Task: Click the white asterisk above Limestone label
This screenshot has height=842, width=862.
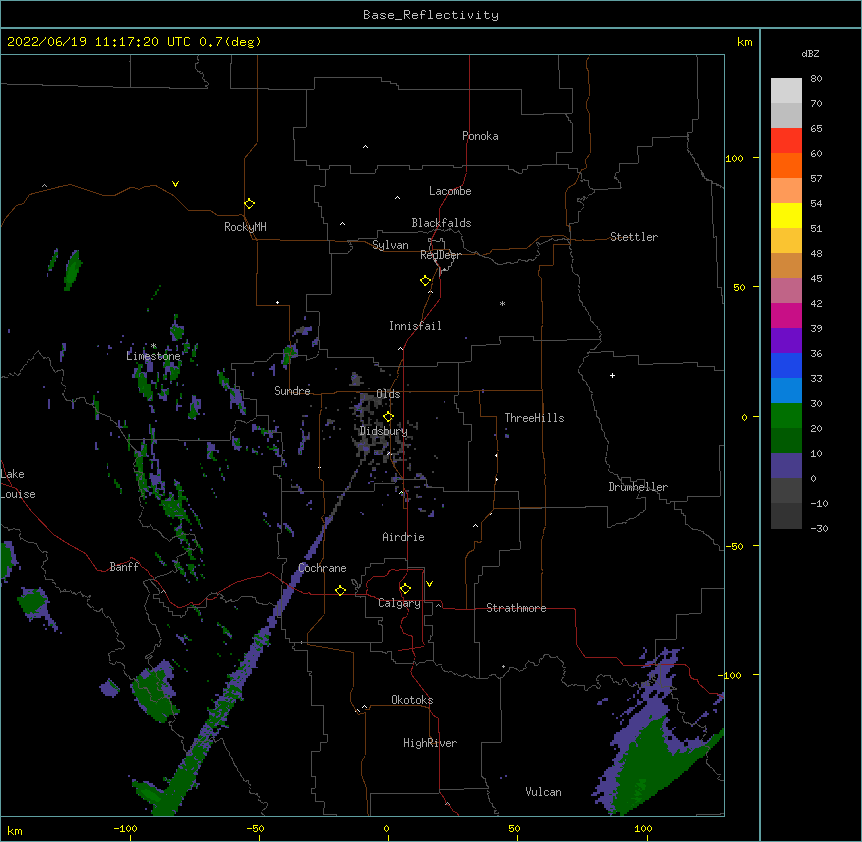Action: click(153, 346)
